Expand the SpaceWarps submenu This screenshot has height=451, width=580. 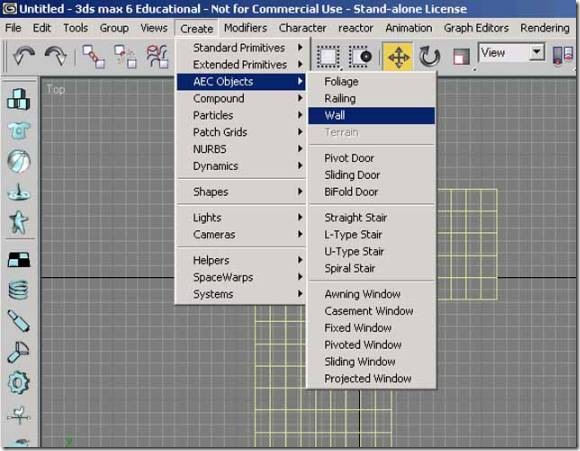click(x=241, y=277)
